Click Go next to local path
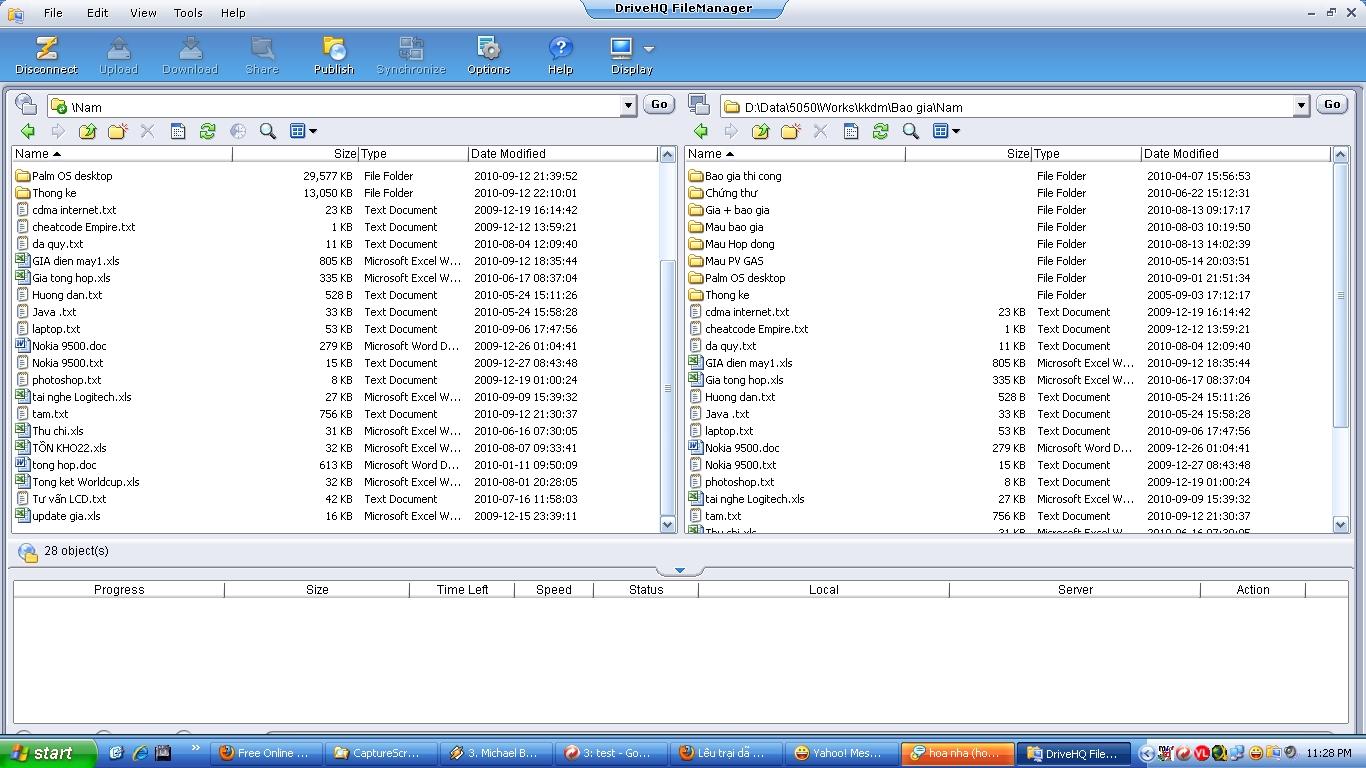The width and height of the screenshot is (1366, 768). (x=1332, y=104)
